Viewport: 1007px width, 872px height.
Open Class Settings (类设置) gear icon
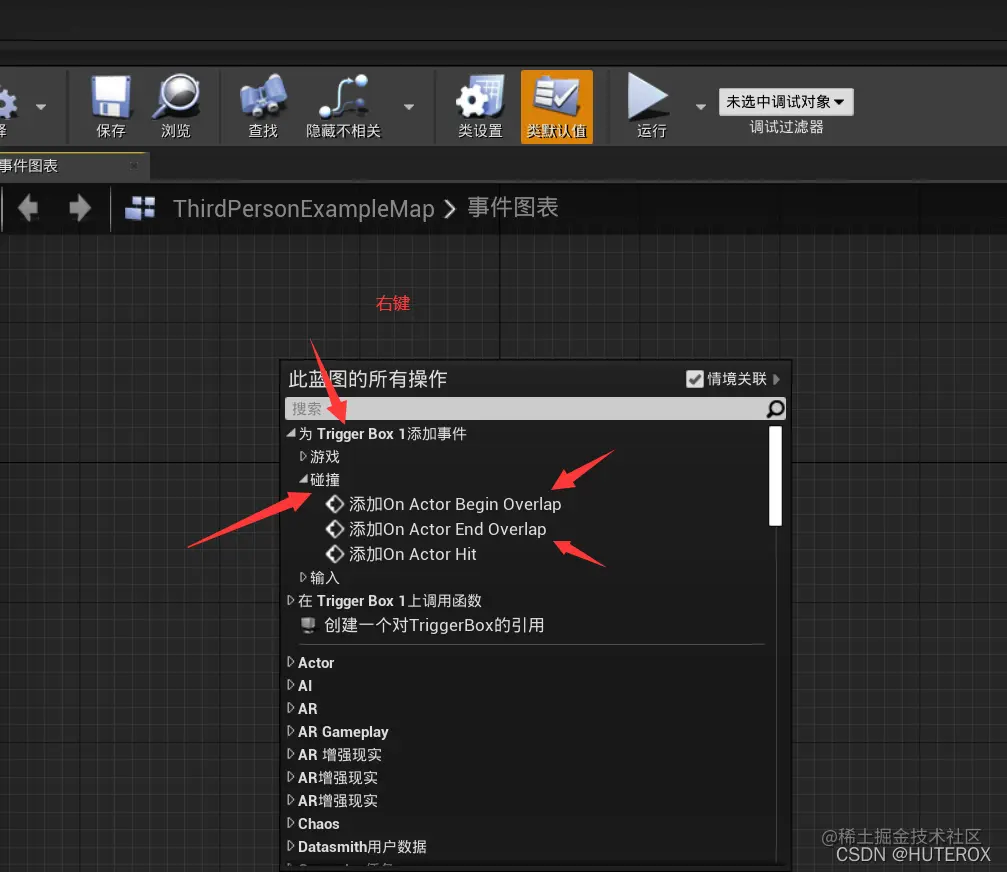click(x=480, y=96)
